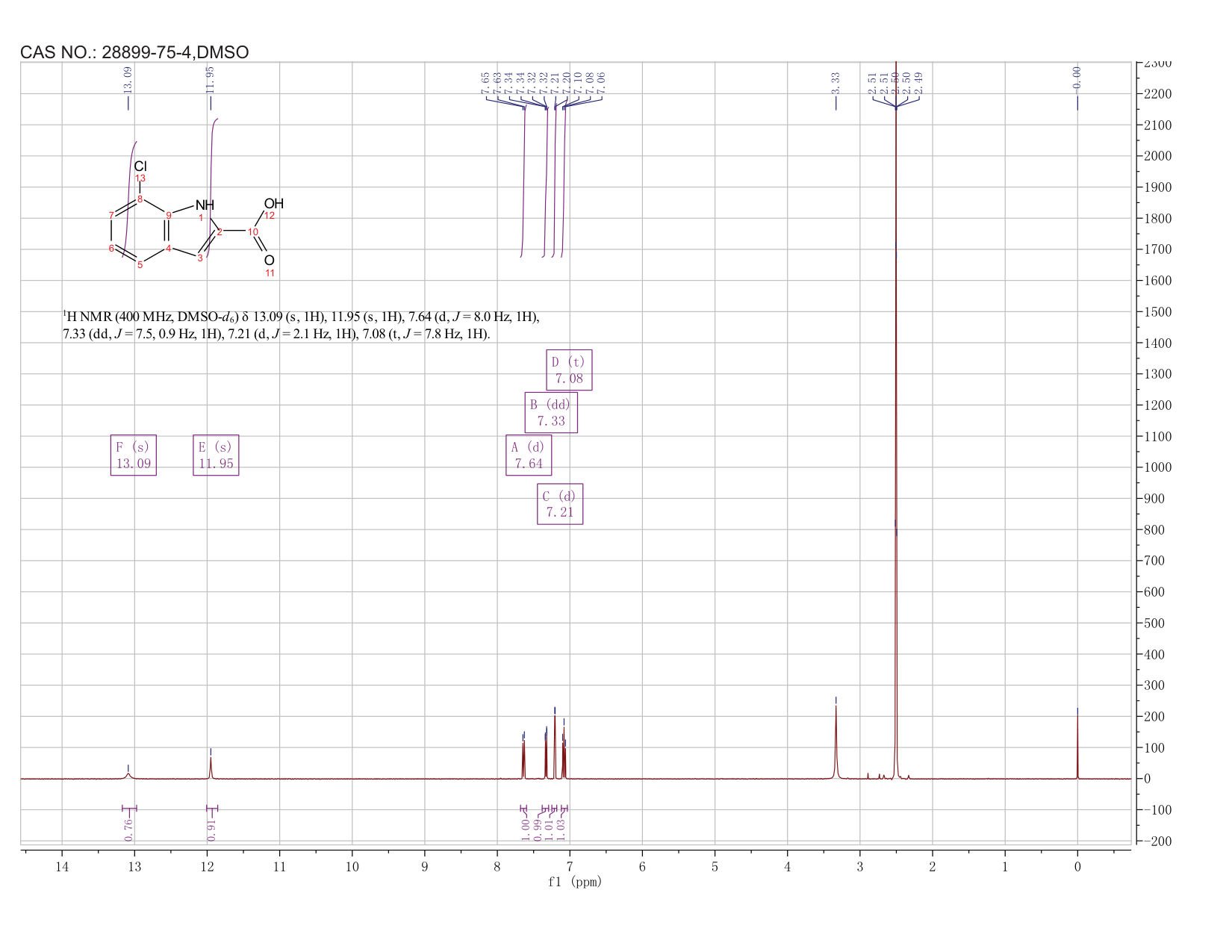Click the x-axis tick label 14

[62, 866]
